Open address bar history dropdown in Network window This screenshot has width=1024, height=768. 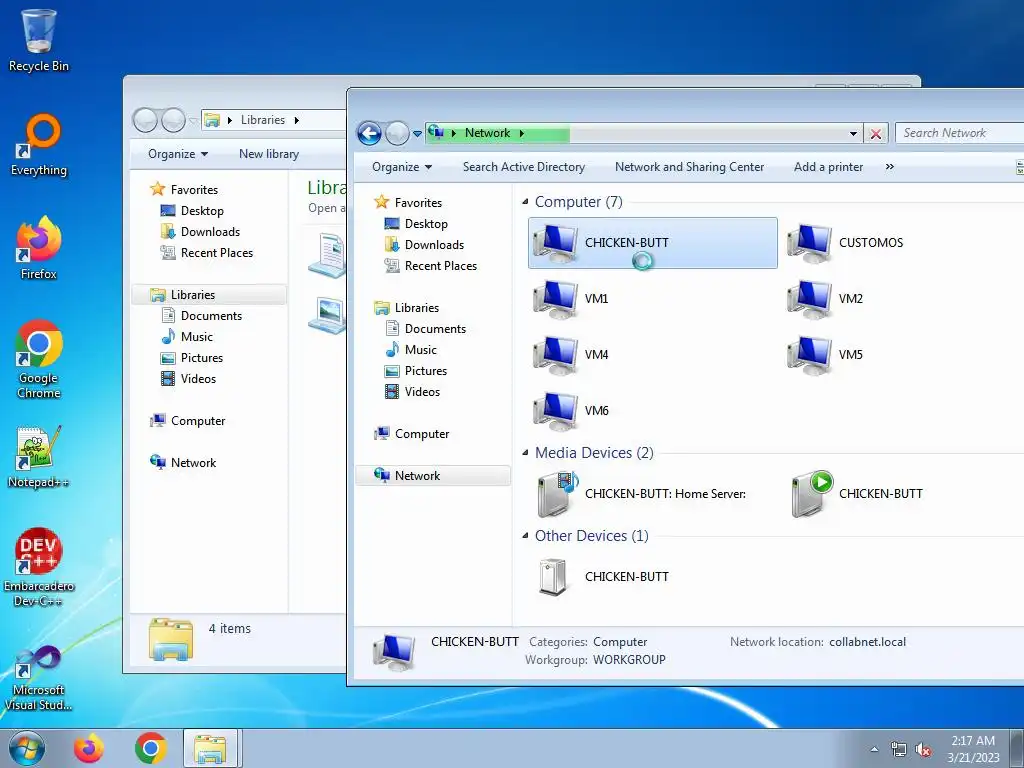853,134
